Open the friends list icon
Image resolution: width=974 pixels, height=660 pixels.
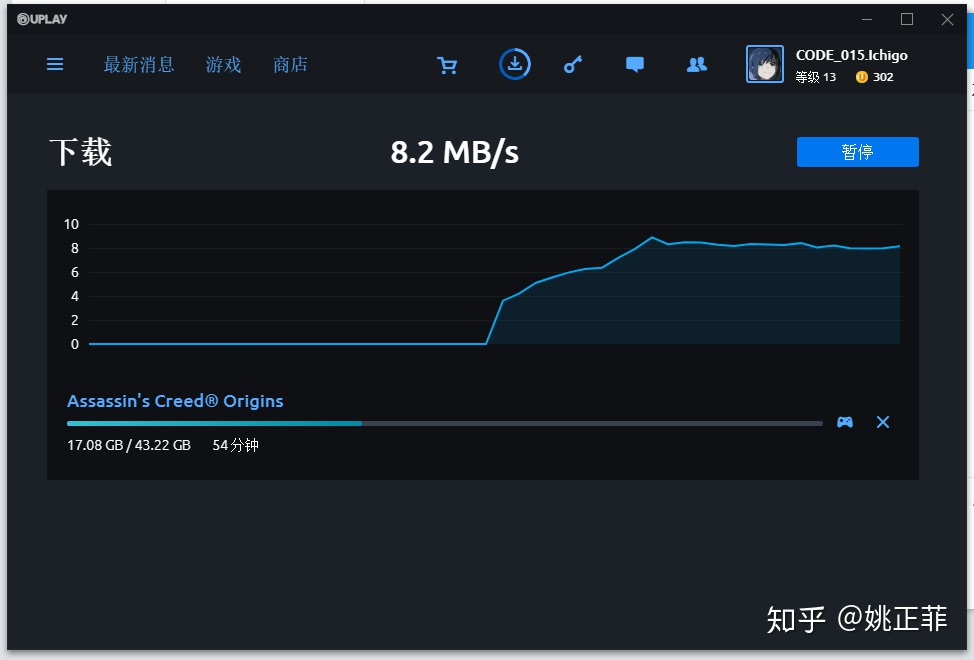tap(697, 65)
